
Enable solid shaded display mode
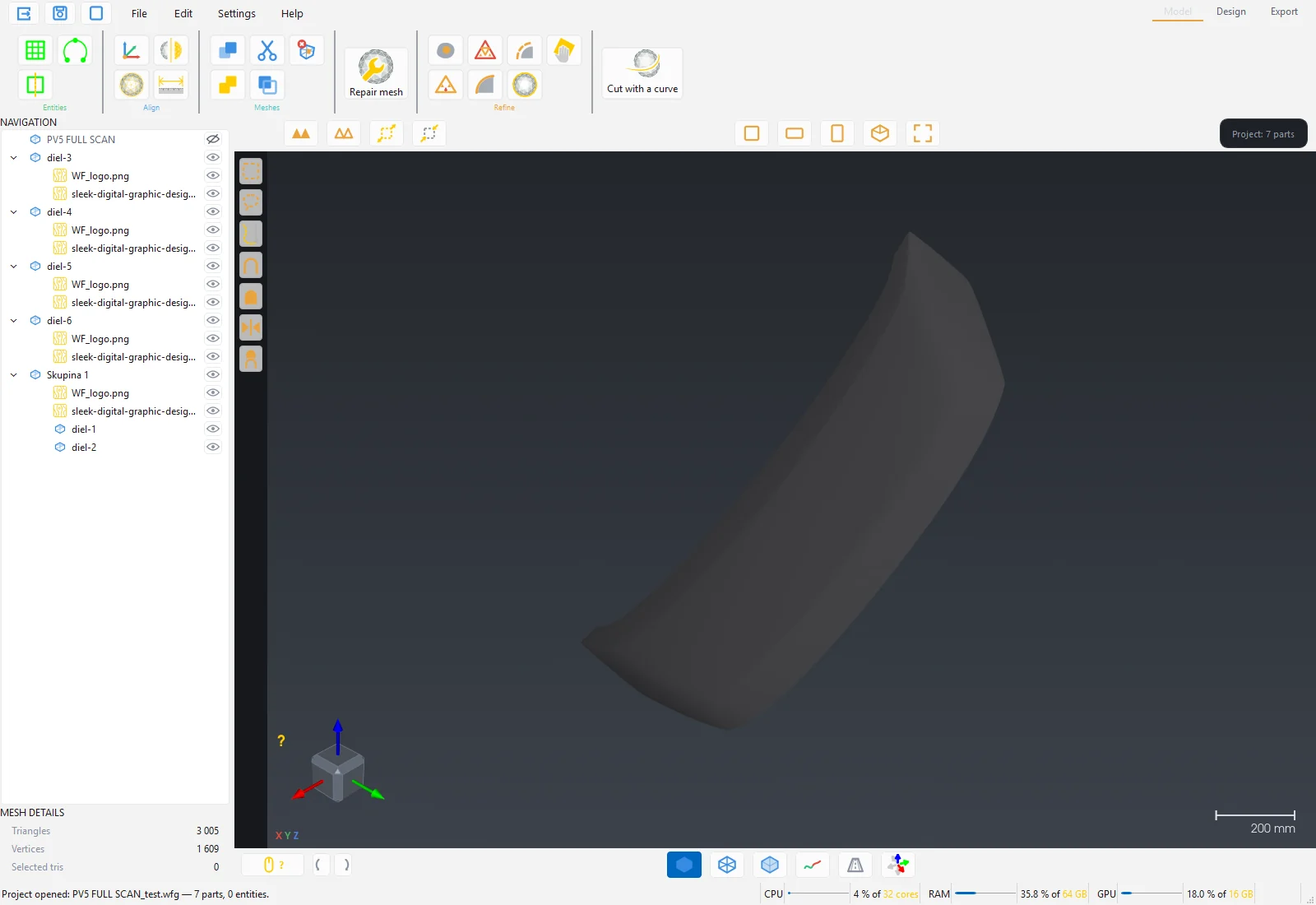[684, 865]
